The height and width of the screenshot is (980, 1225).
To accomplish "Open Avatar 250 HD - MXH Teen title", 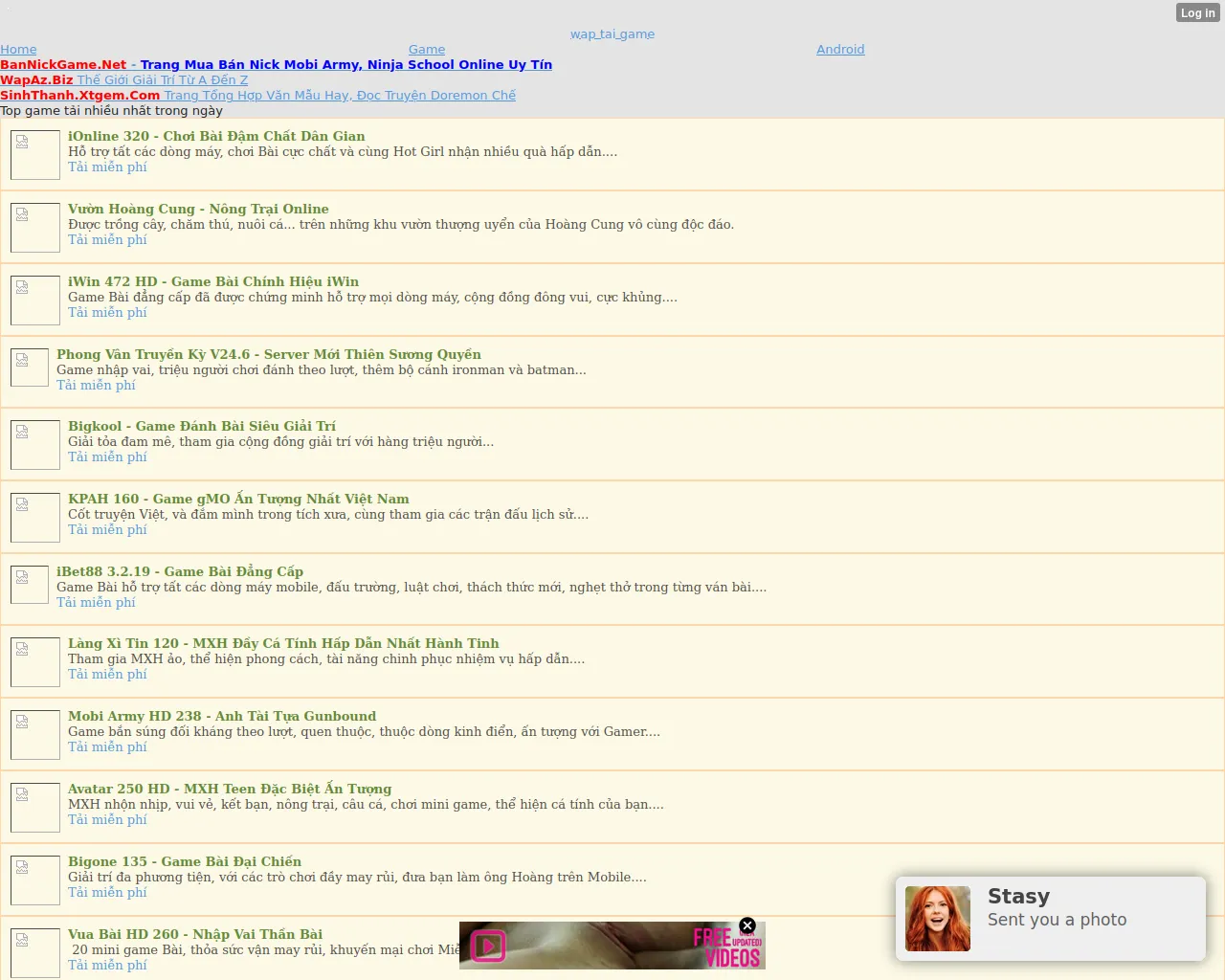I will (x=230, y=789).
